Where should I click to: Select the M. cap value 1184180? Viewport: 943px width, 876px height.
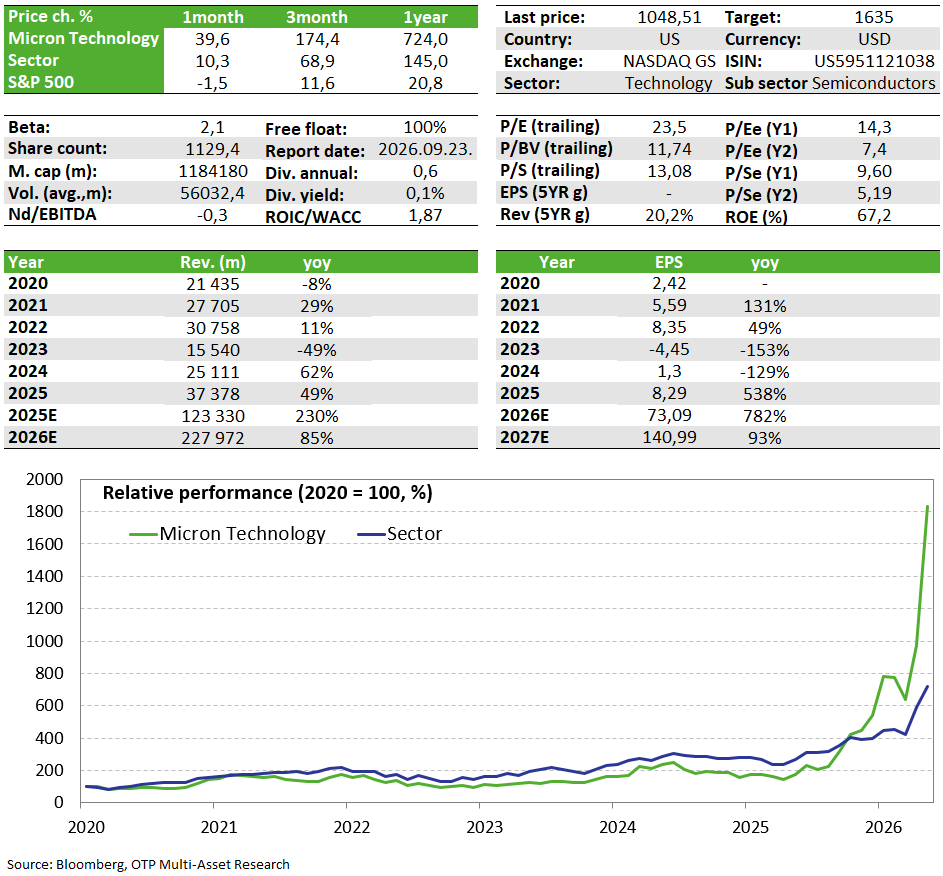[213, 171]
